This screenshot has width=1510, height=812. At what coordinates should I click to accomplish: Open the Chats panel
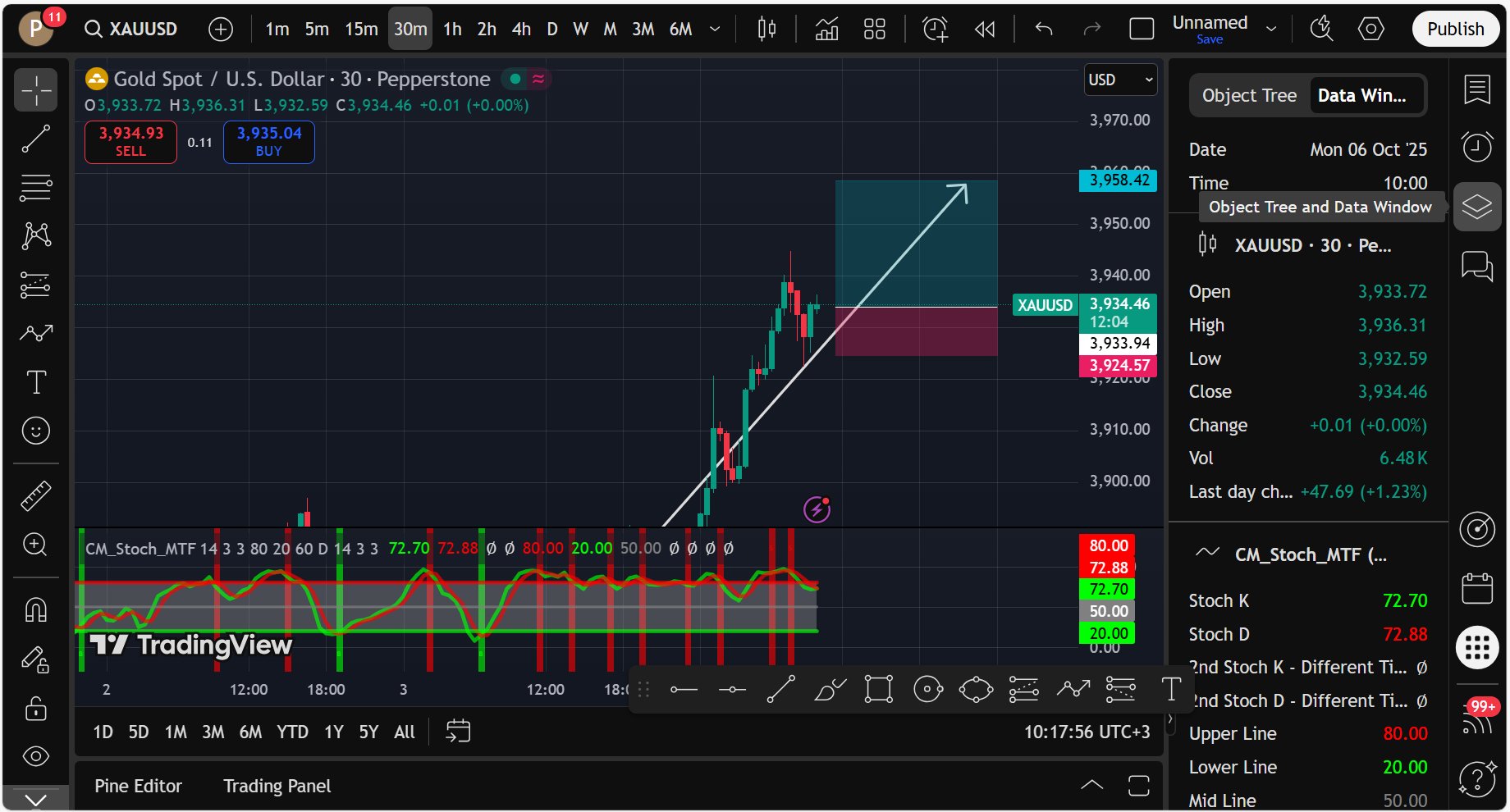[1477, 266]
